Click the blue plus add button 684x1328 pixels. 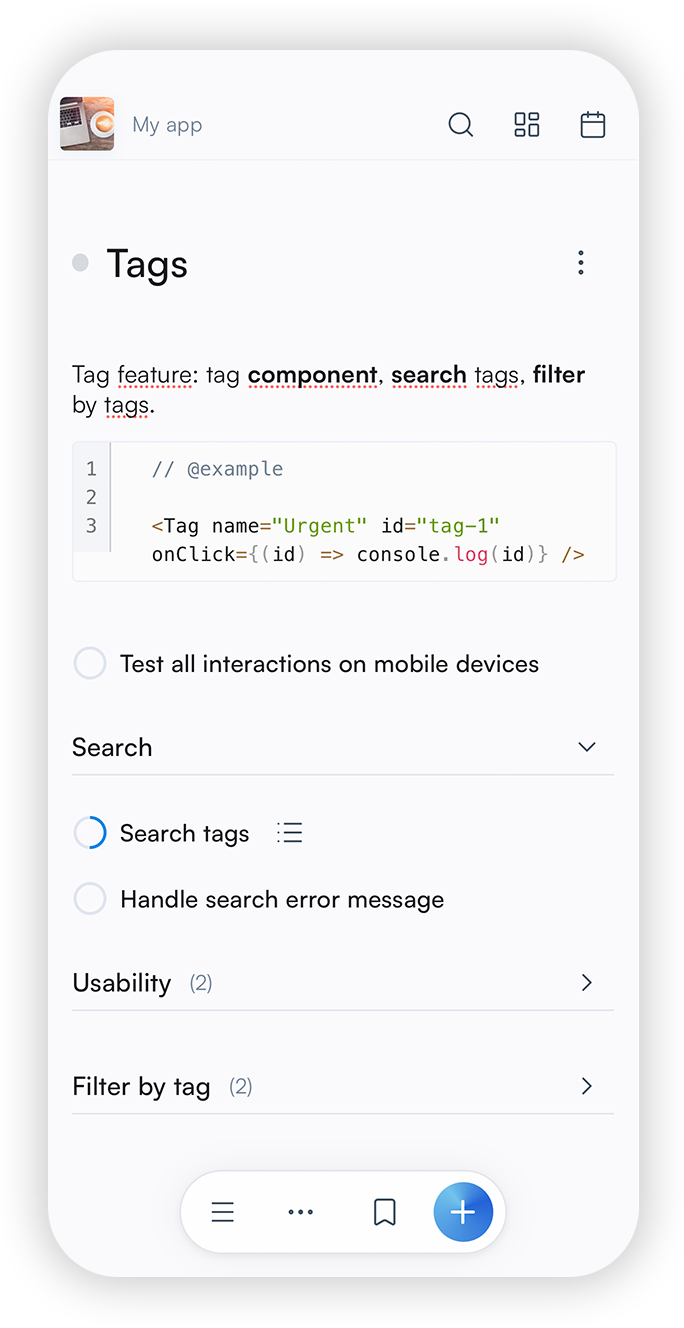463,1212
